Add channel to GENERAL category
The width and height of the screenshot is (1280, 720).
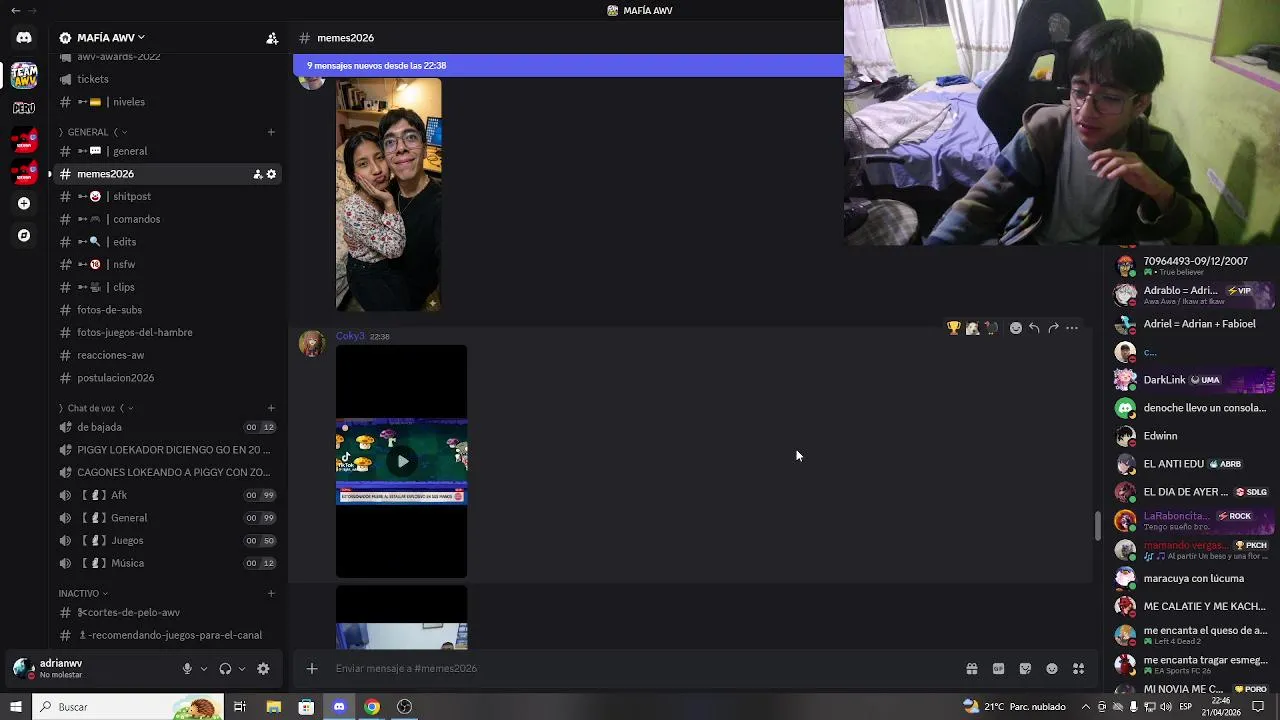point(271,132)
